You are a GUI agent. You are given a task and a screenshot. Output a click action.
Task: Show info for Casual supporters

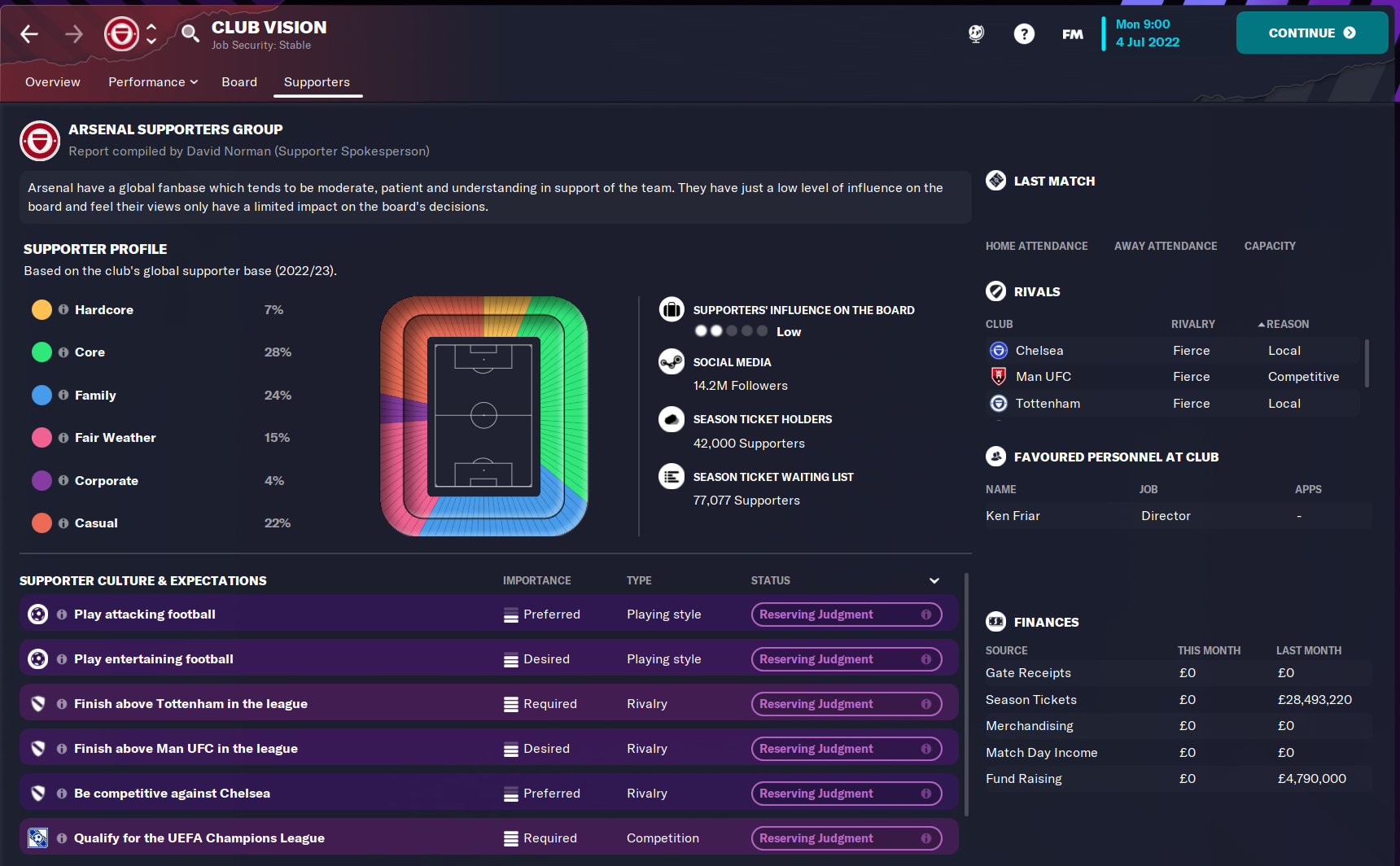tap(63, 523)
